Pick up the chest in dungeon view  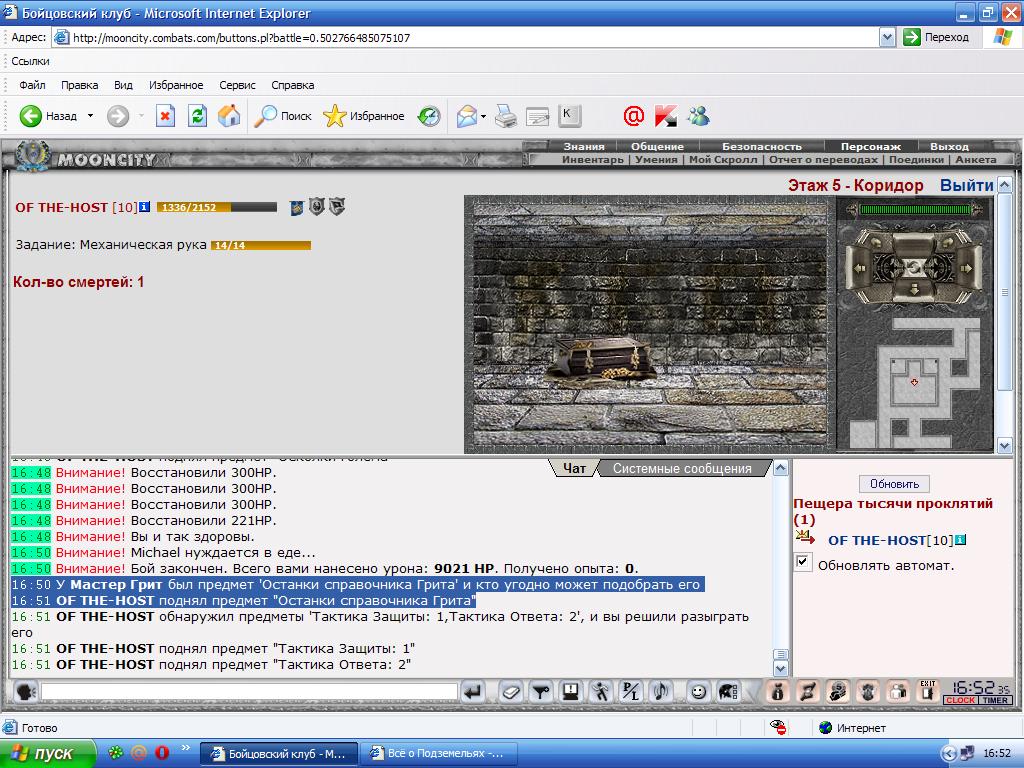pyautogui.click(x=601, y=359)
